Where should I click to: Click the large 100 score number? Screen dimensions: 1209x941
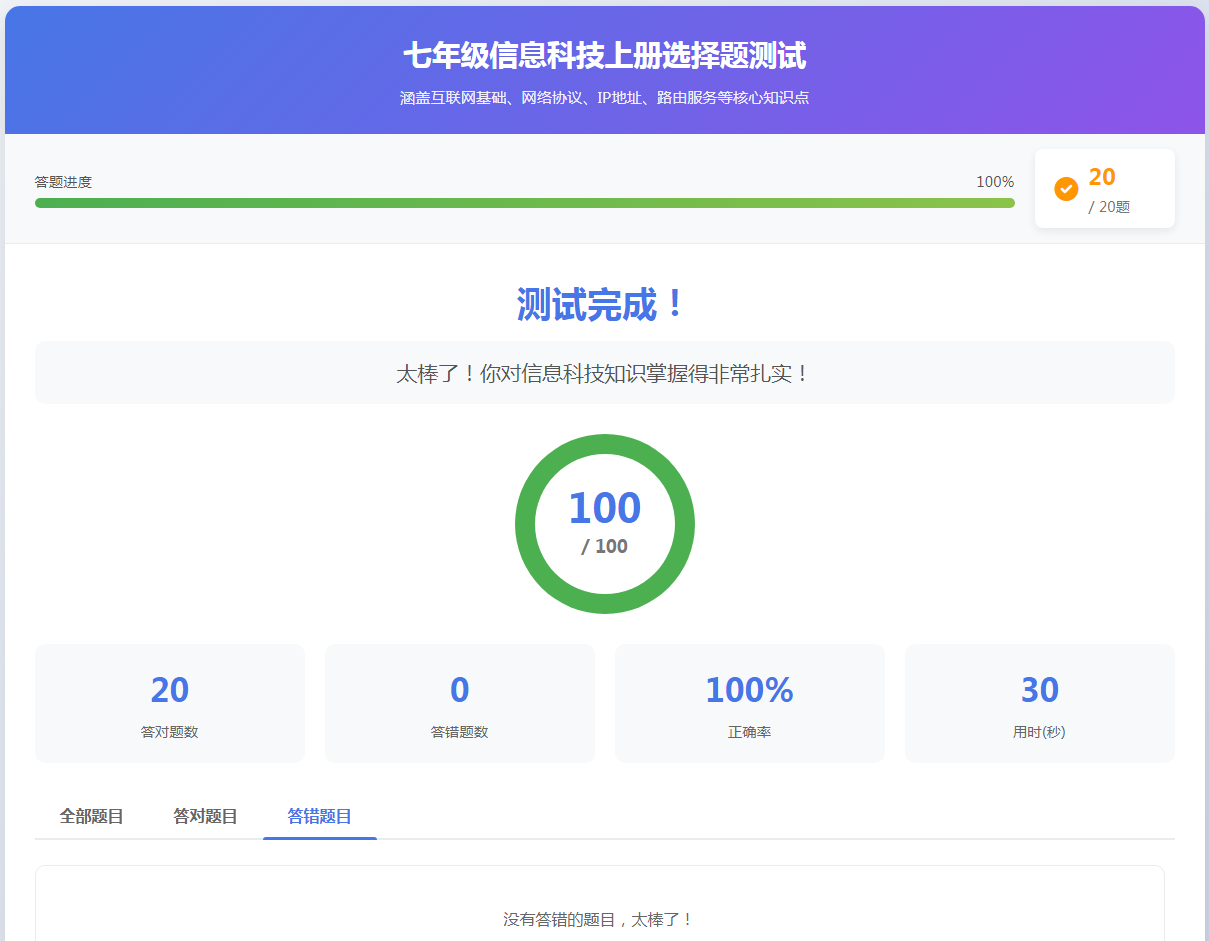point(604,508)
